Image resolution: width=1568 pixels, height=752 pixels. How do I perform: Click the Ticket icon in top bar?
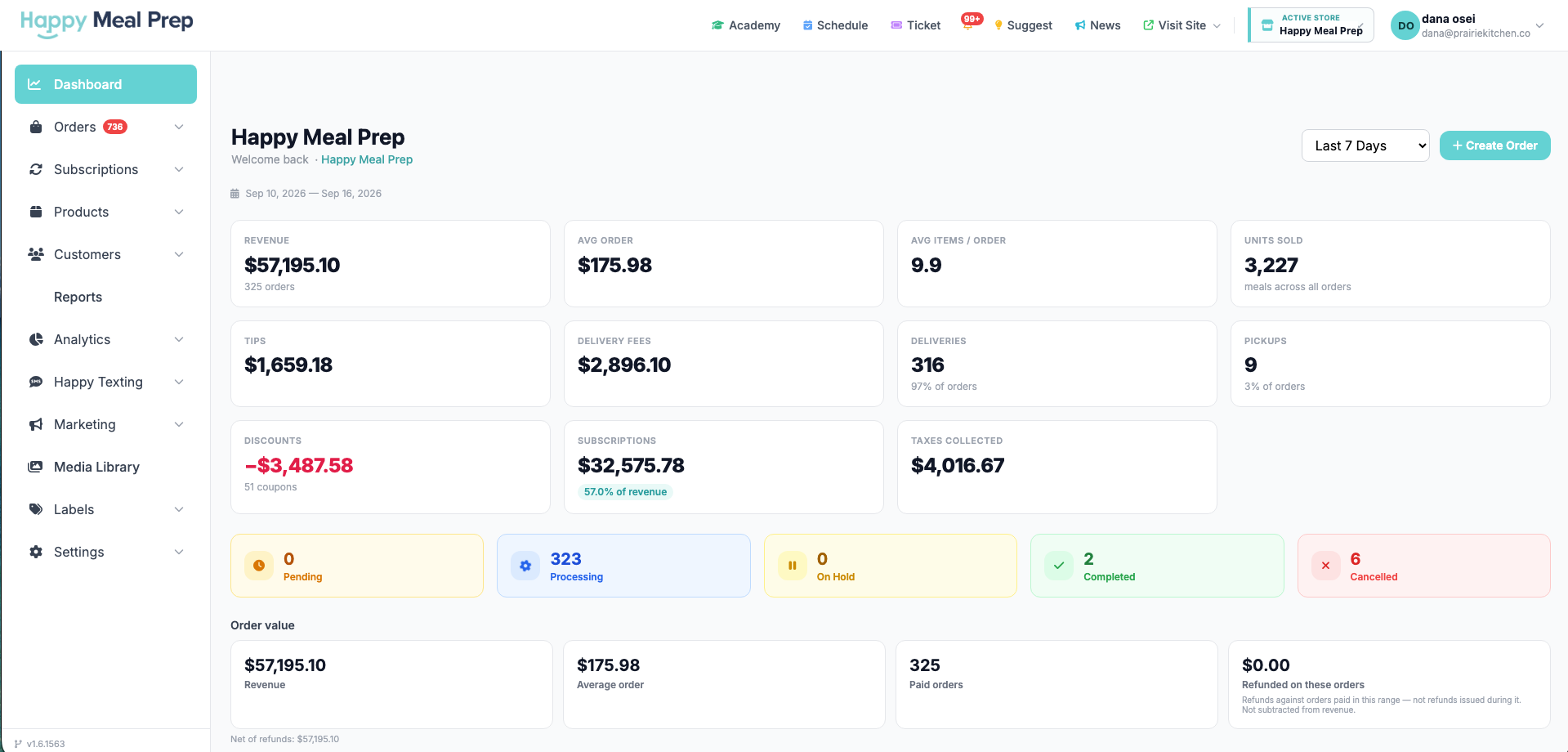point(896,25)
